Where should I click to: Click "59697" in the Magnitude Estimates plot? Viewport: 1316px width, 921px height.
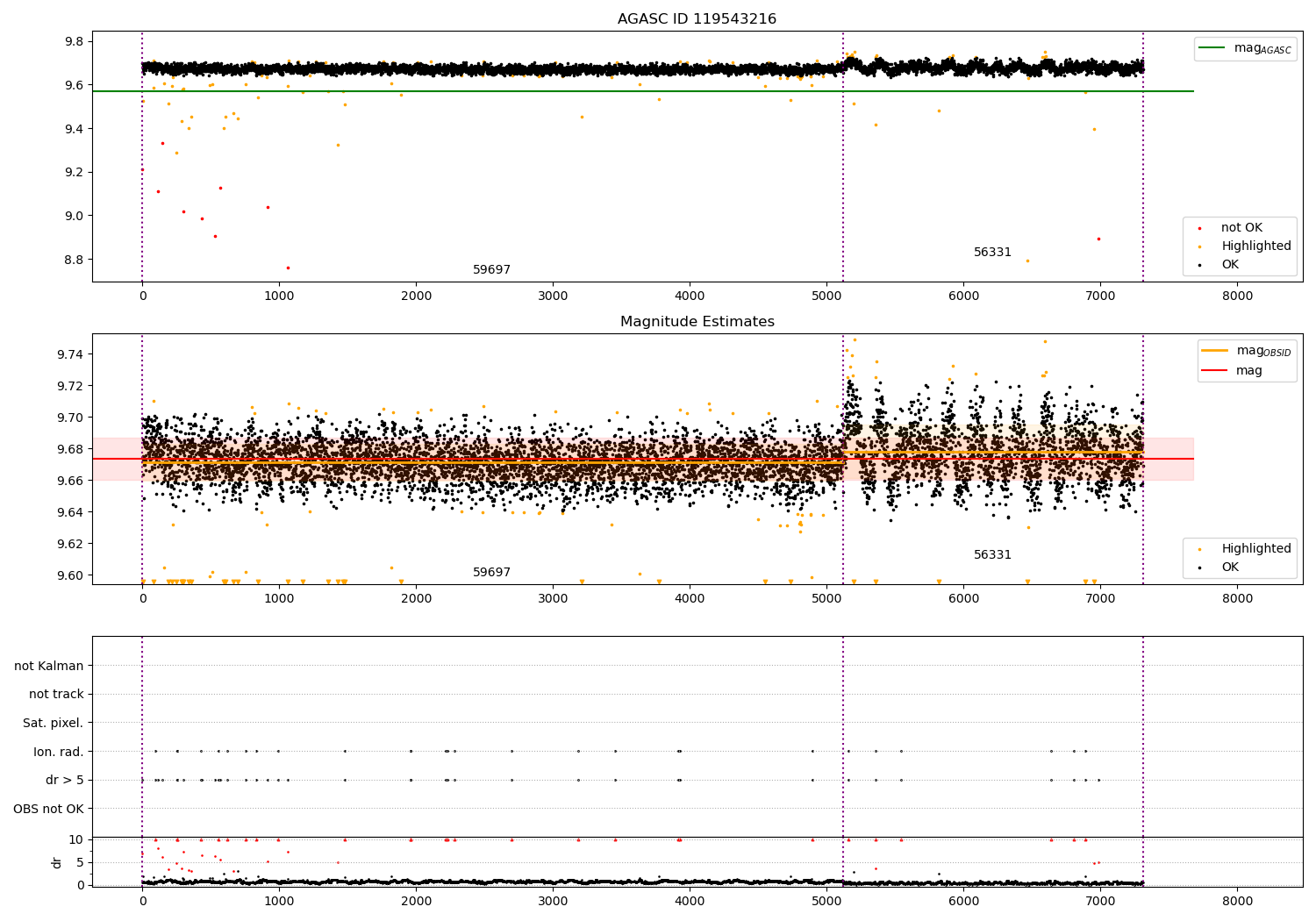[x=491, y=573]
